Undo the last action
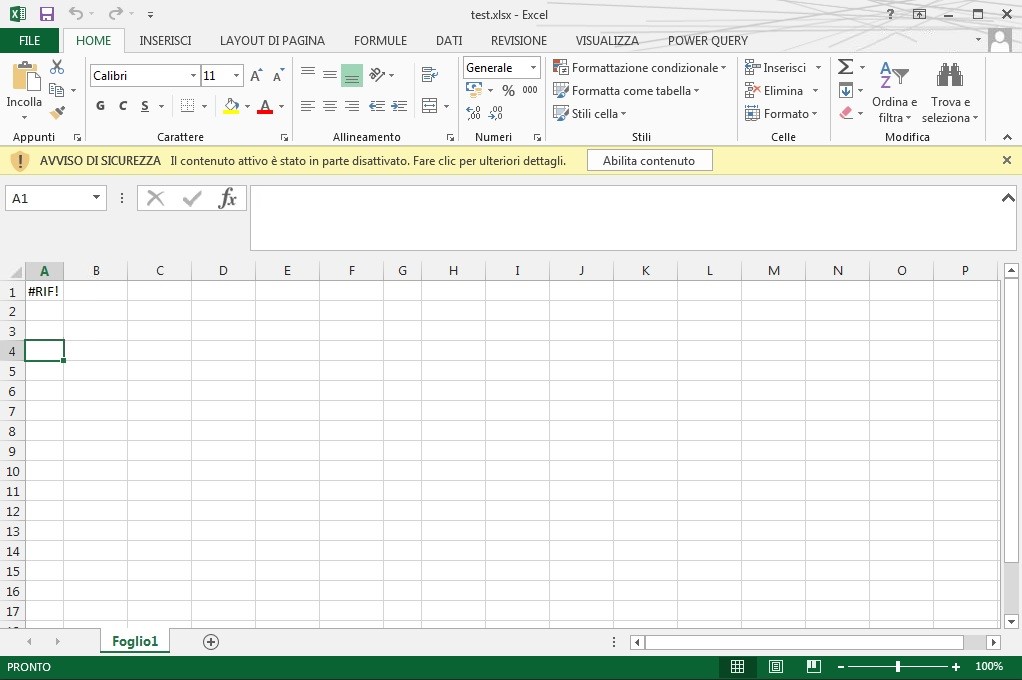This screenshot has height=680, width=1022. pos(76,14)
